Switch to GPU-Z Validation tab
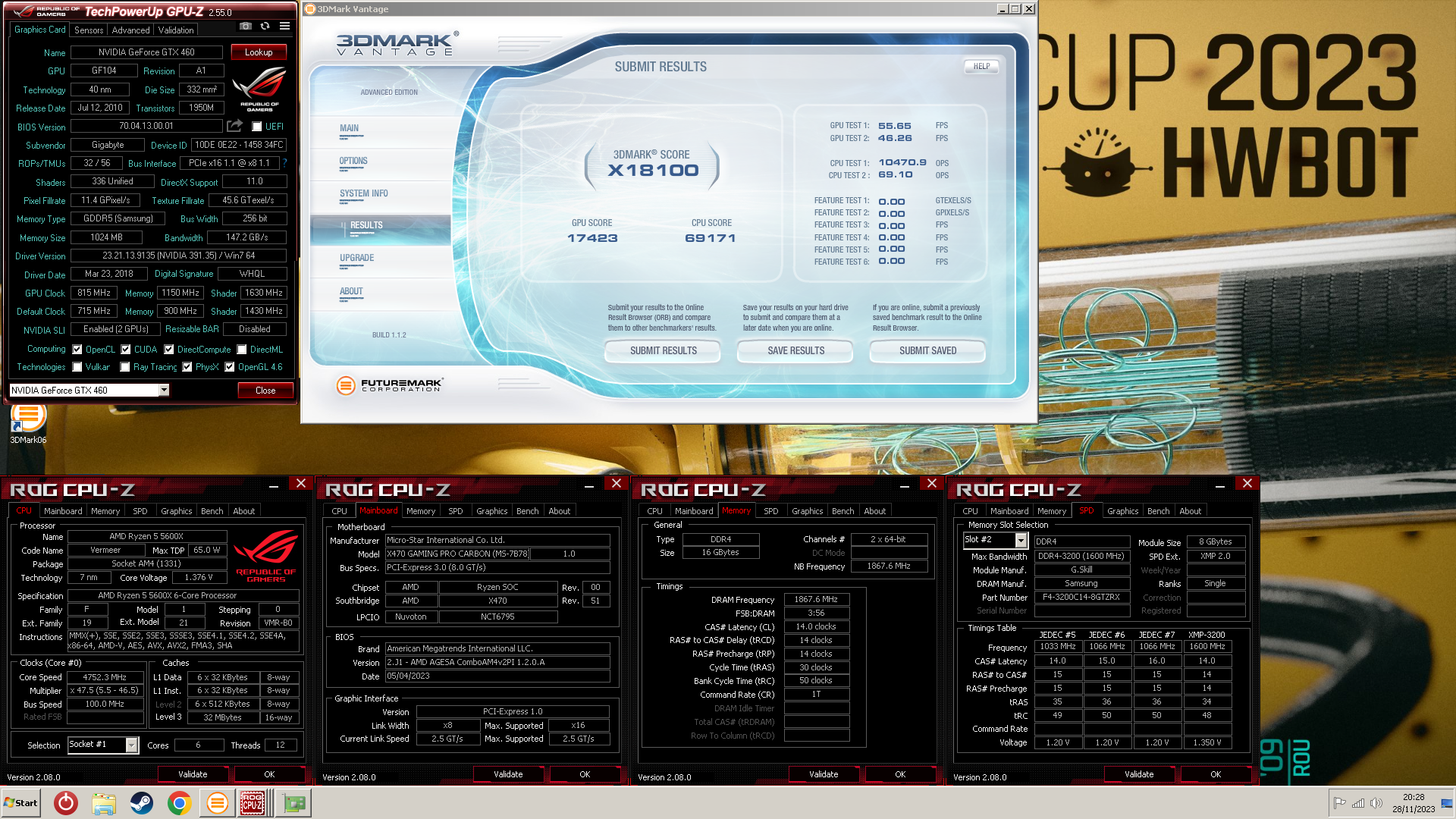The height and width of the screenshot is (819, 1456). (176, 30)
